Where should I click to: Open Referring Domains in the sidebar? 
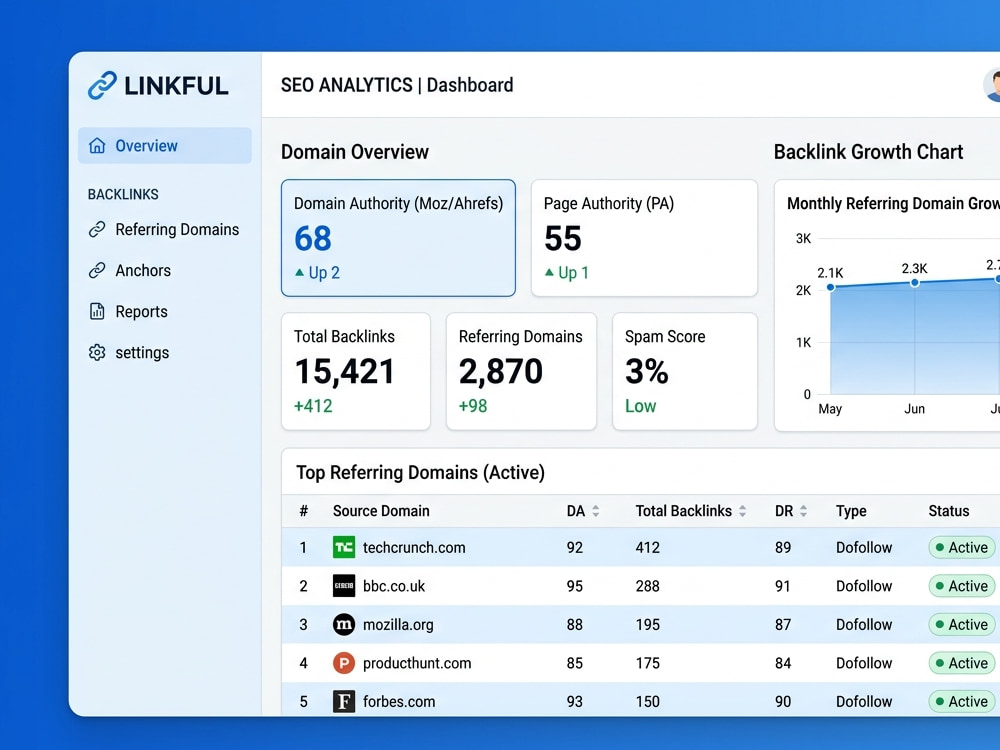coord(165,229)
